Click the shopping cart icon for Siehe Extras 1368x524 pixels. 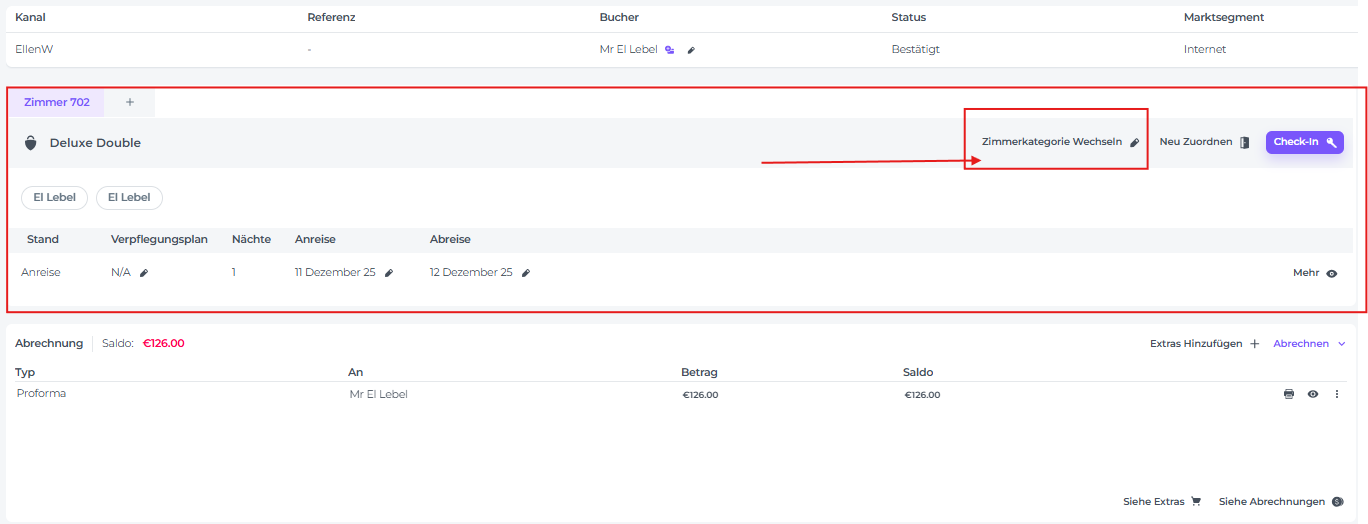coord(1196,502)
